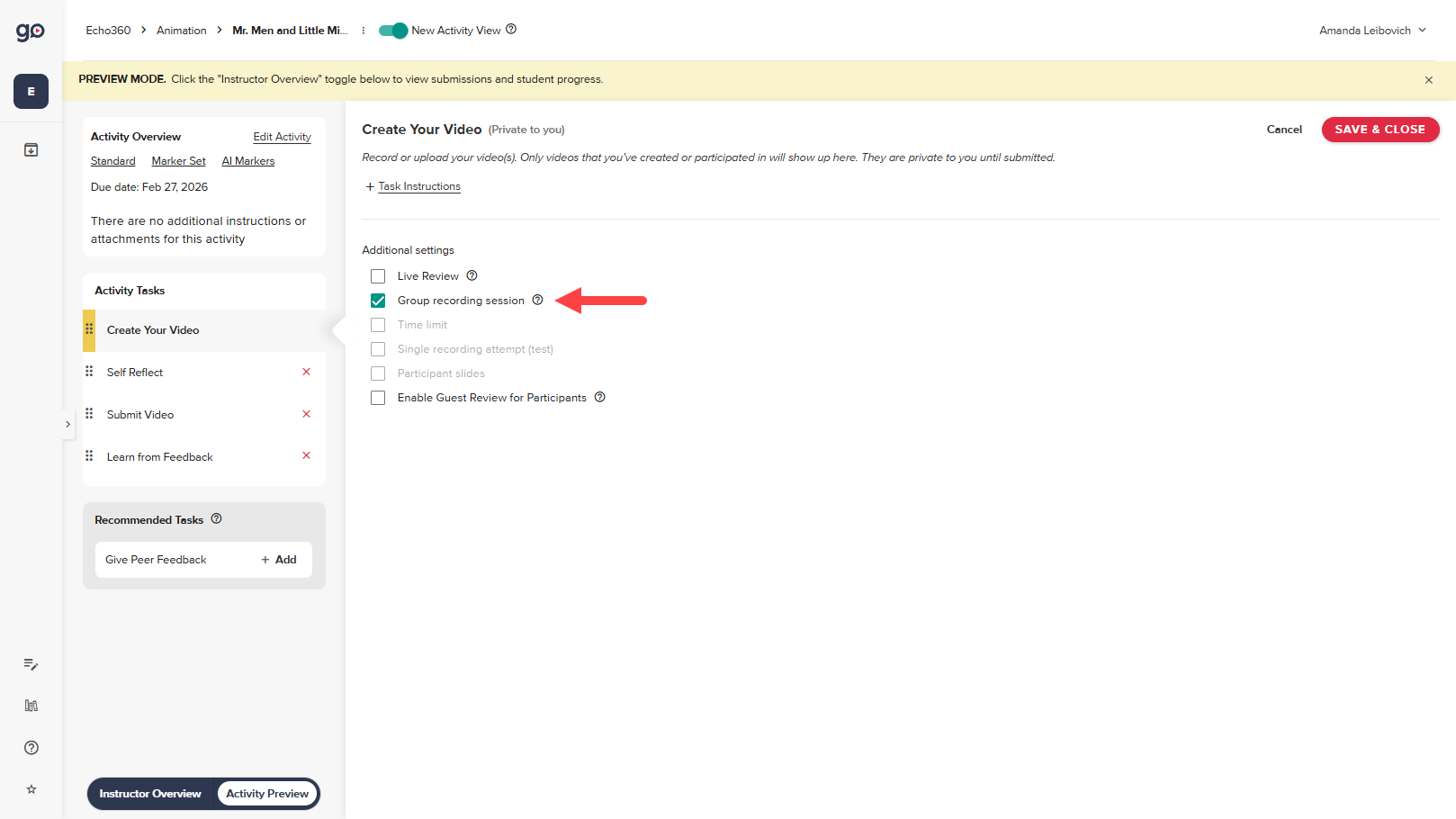Open the "E" course avatar in the sidebar
Screen dimensions: 1456x819
tap(30, 91)
